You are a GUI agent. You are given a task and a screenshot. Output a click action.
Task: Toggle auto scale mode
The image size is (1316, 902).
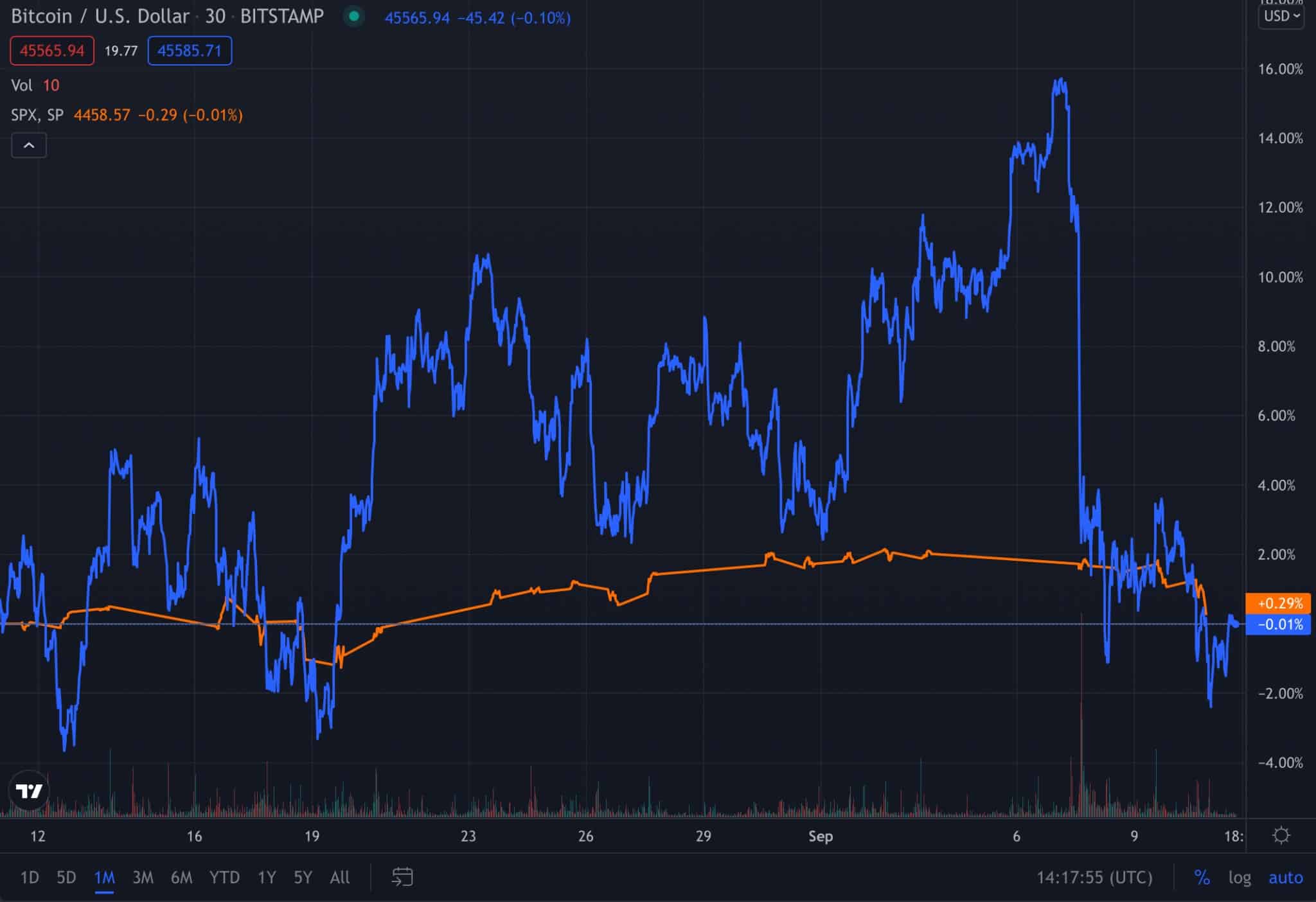[1285, 877]
